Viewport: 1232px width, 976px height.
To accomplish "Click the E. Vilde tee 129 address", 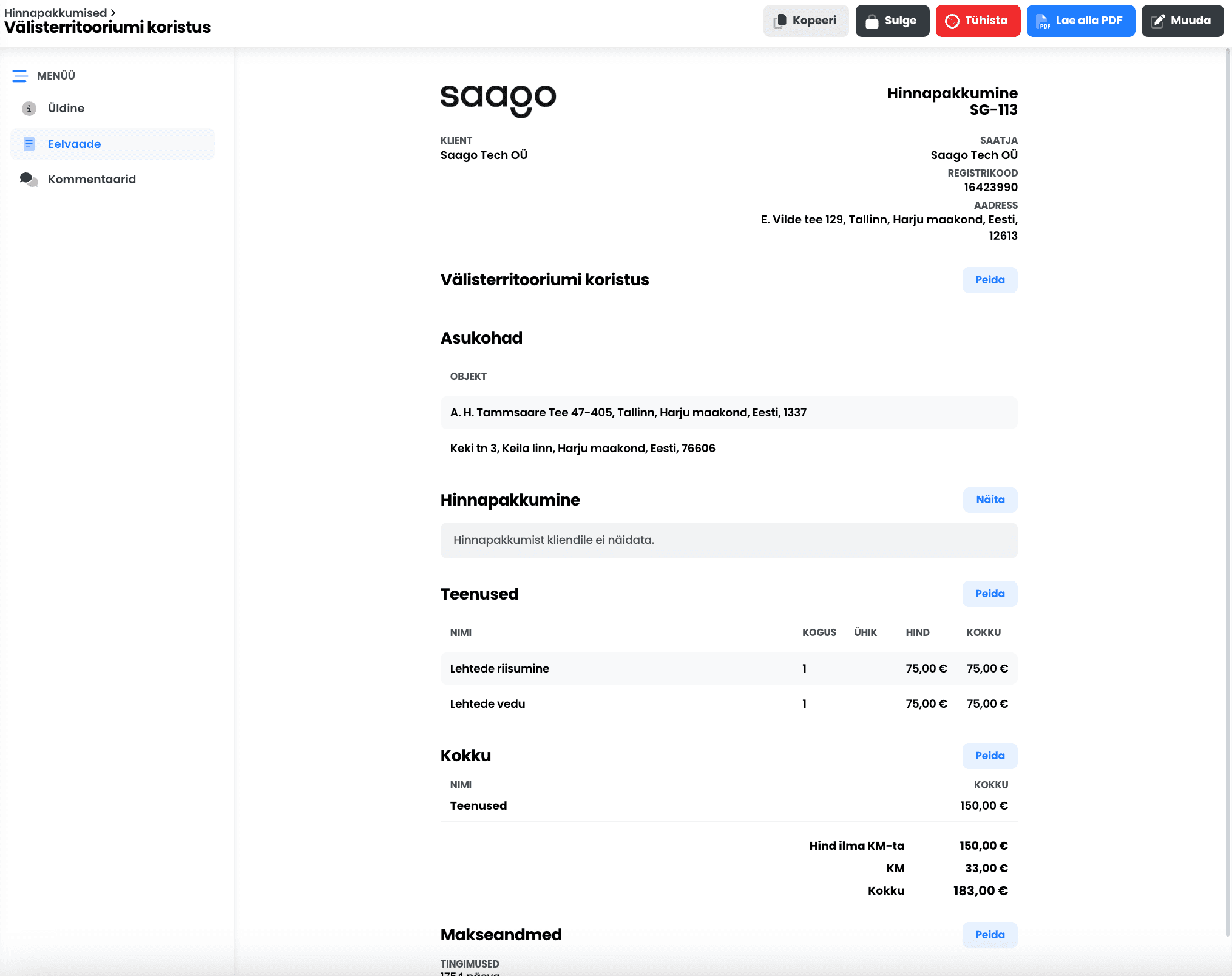I will pos(889,228).
